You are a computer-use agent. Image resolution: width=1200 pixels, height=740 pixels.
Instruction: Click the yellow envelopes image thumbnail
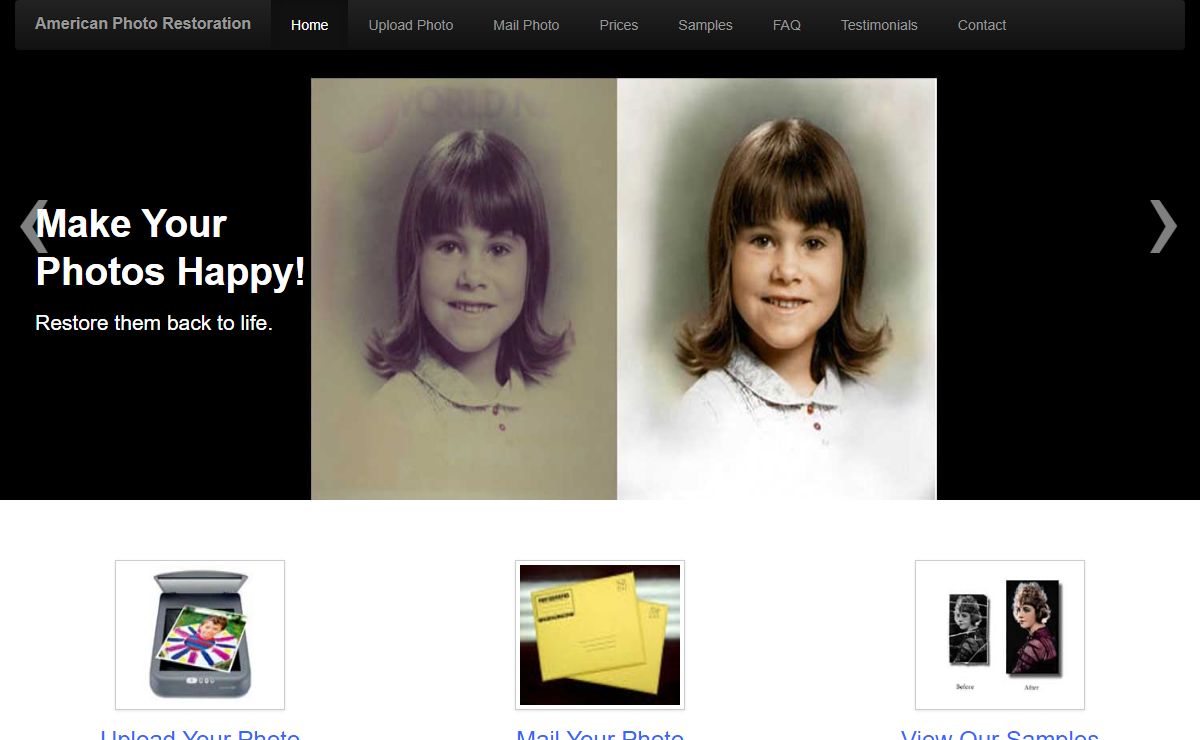600,635
